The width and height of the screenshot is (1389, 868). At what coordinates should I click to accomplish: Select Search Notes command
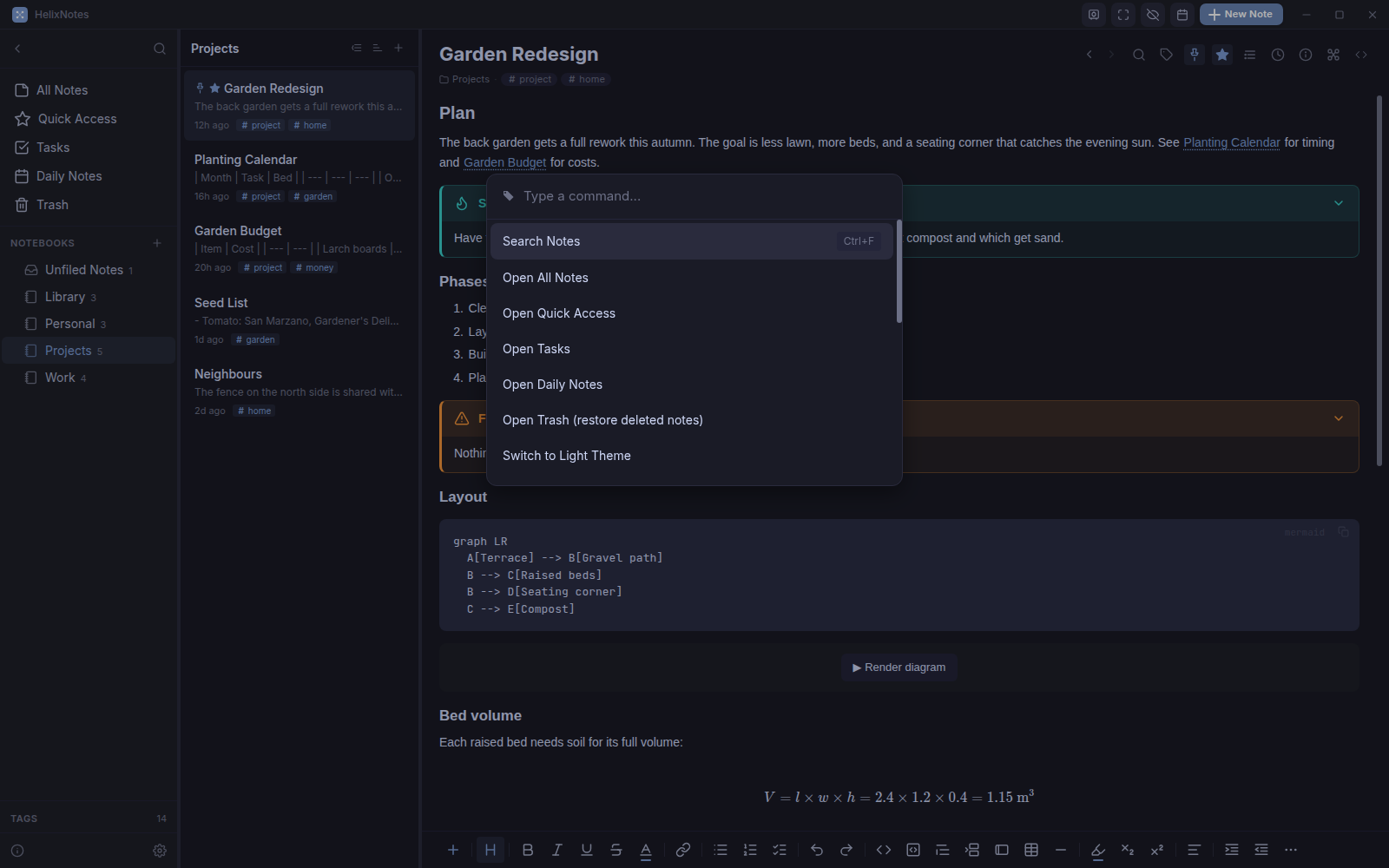click(x=691, y=241)
